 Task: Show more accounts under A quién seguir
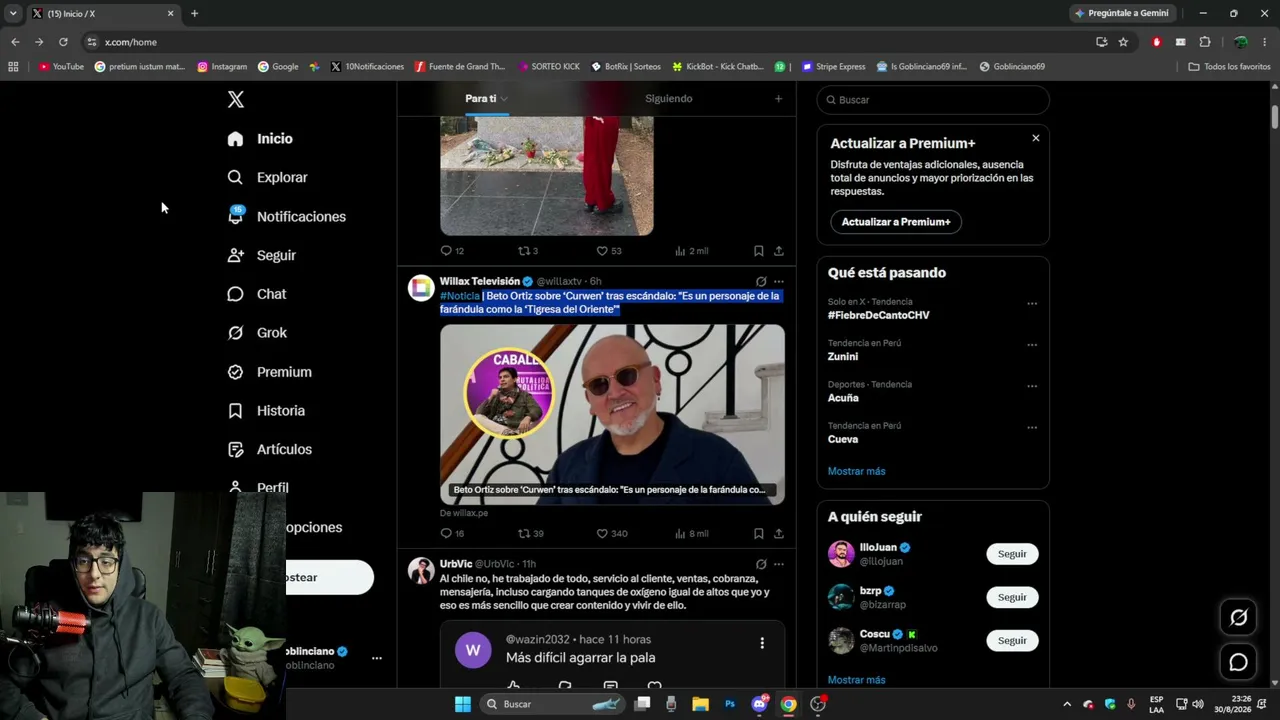[x=856, y=680]
